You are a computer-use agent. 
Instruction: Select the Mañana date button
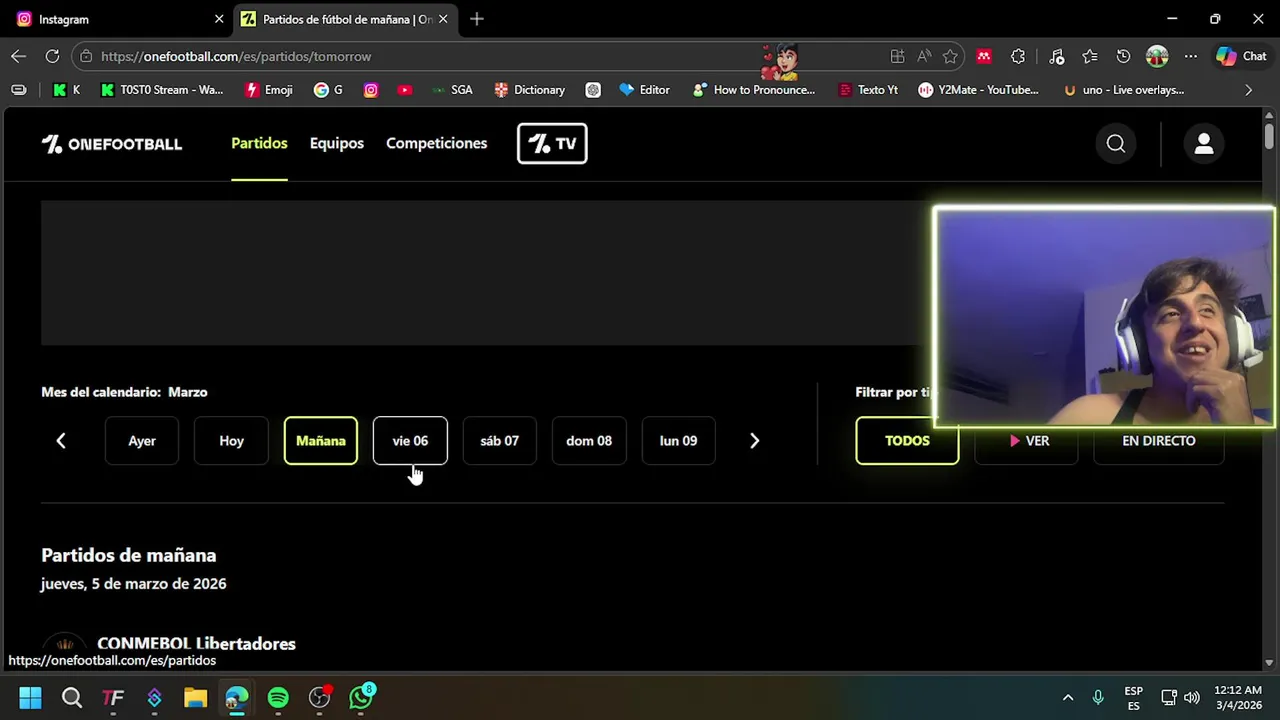[x=321, y=441]
